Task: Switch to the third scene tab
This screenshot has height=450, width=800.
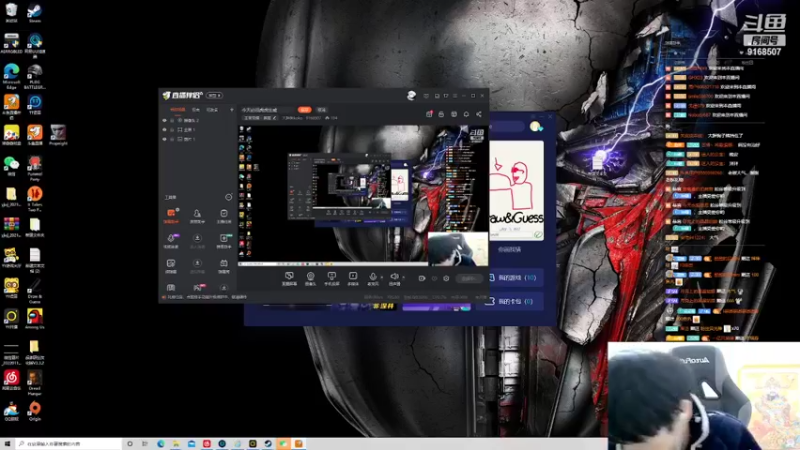Action: [212, 110]
